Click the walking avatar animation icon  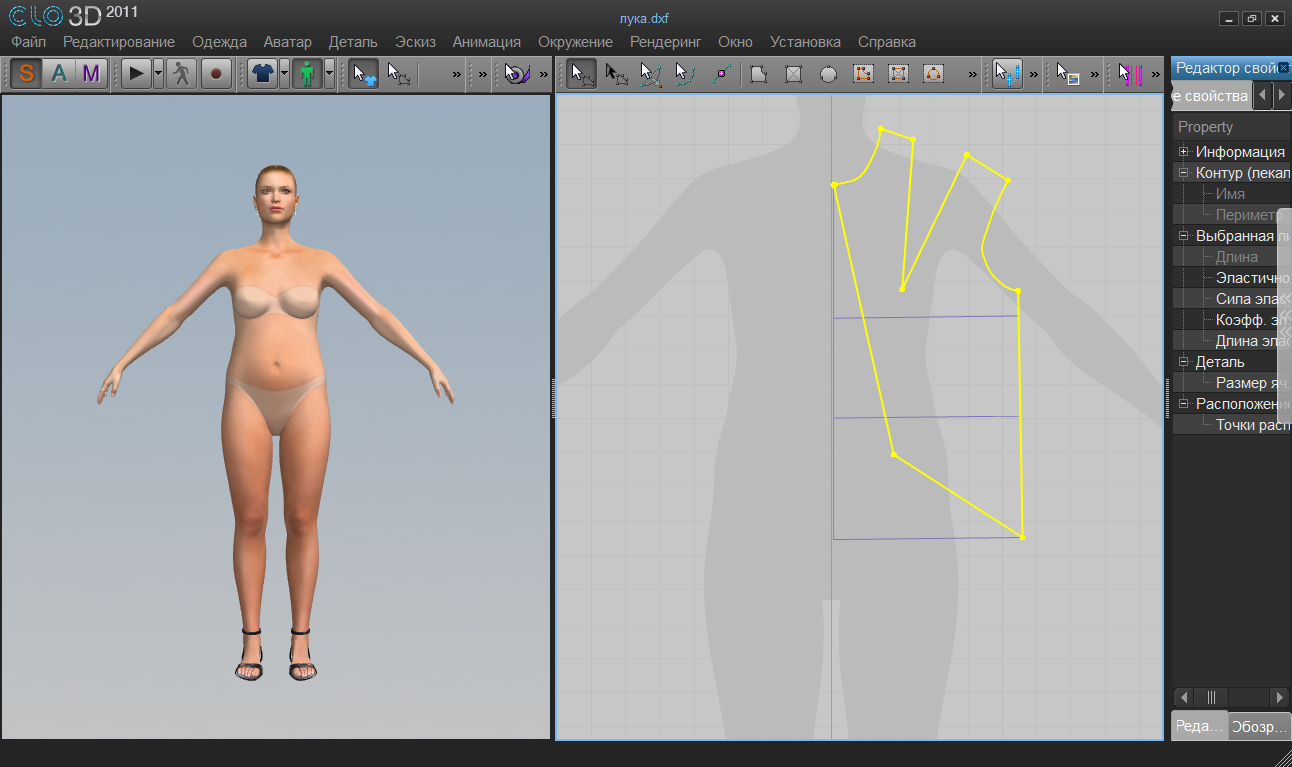pyautogui.click(x=181, y=74)
